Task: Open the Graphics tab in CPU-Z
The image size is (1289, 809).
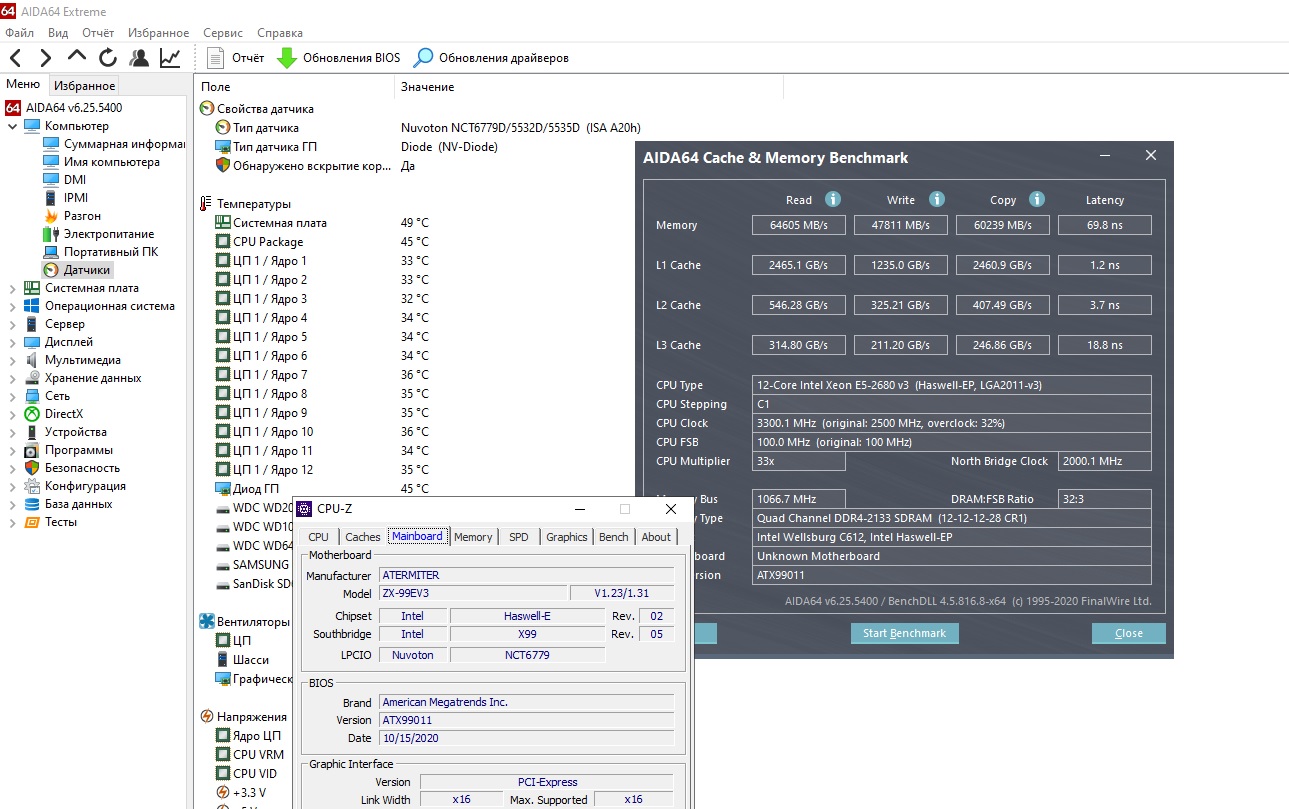Action: coord(566,537)
